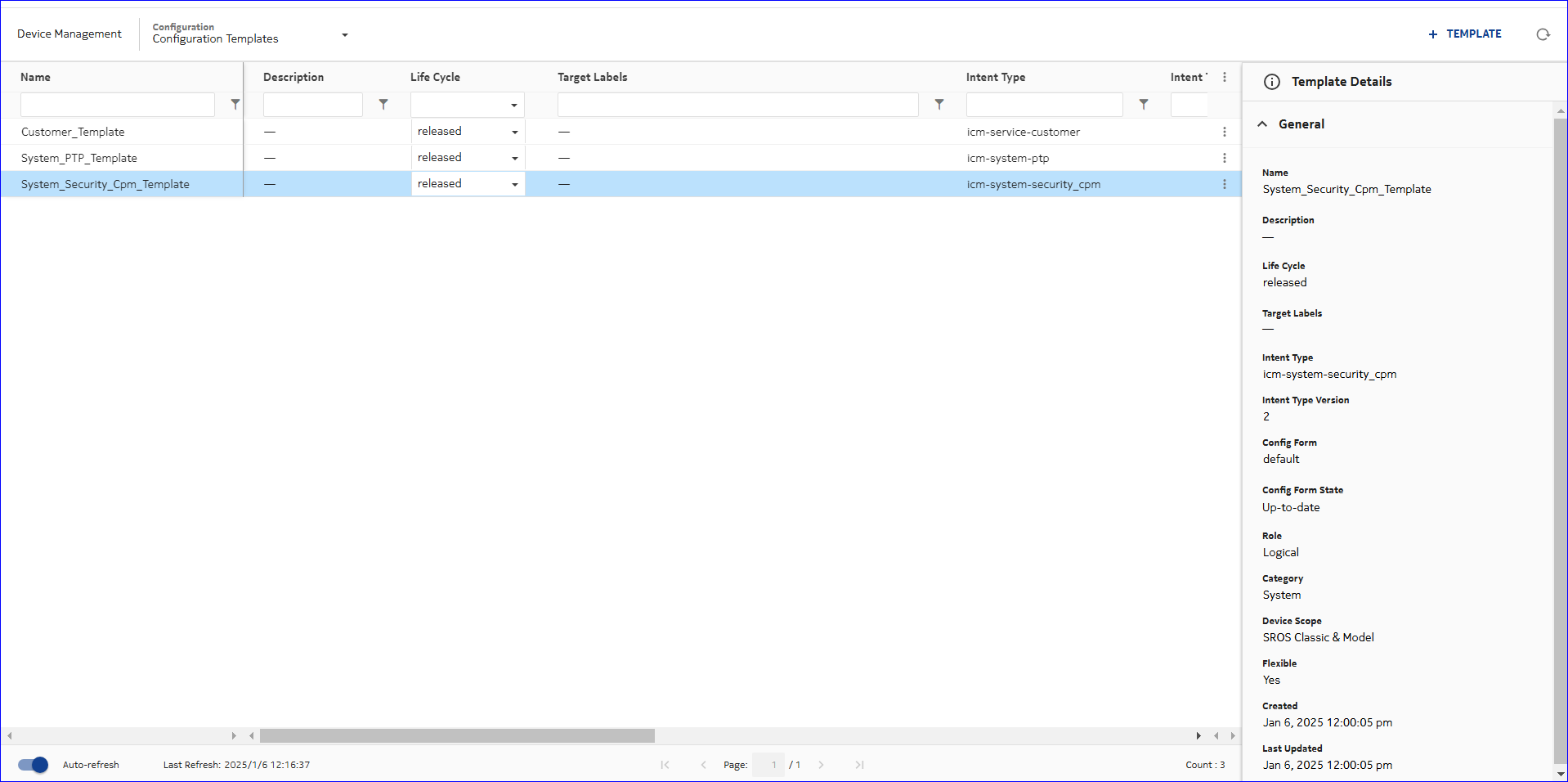
Task: Click the refresh icon in top right
Action: pos(1543,34)
